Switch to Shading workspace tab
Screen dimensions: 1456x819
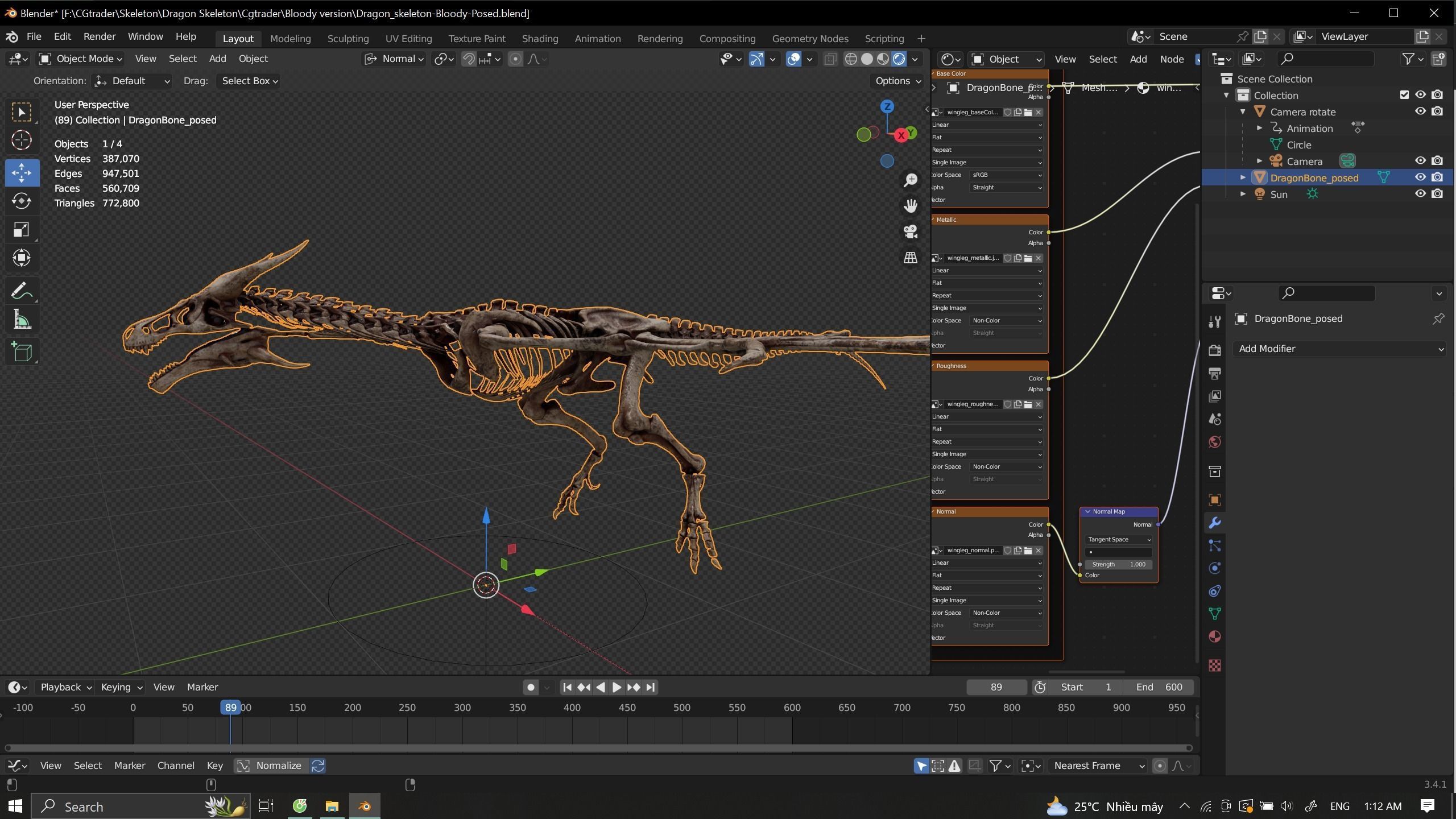point(540,39)
